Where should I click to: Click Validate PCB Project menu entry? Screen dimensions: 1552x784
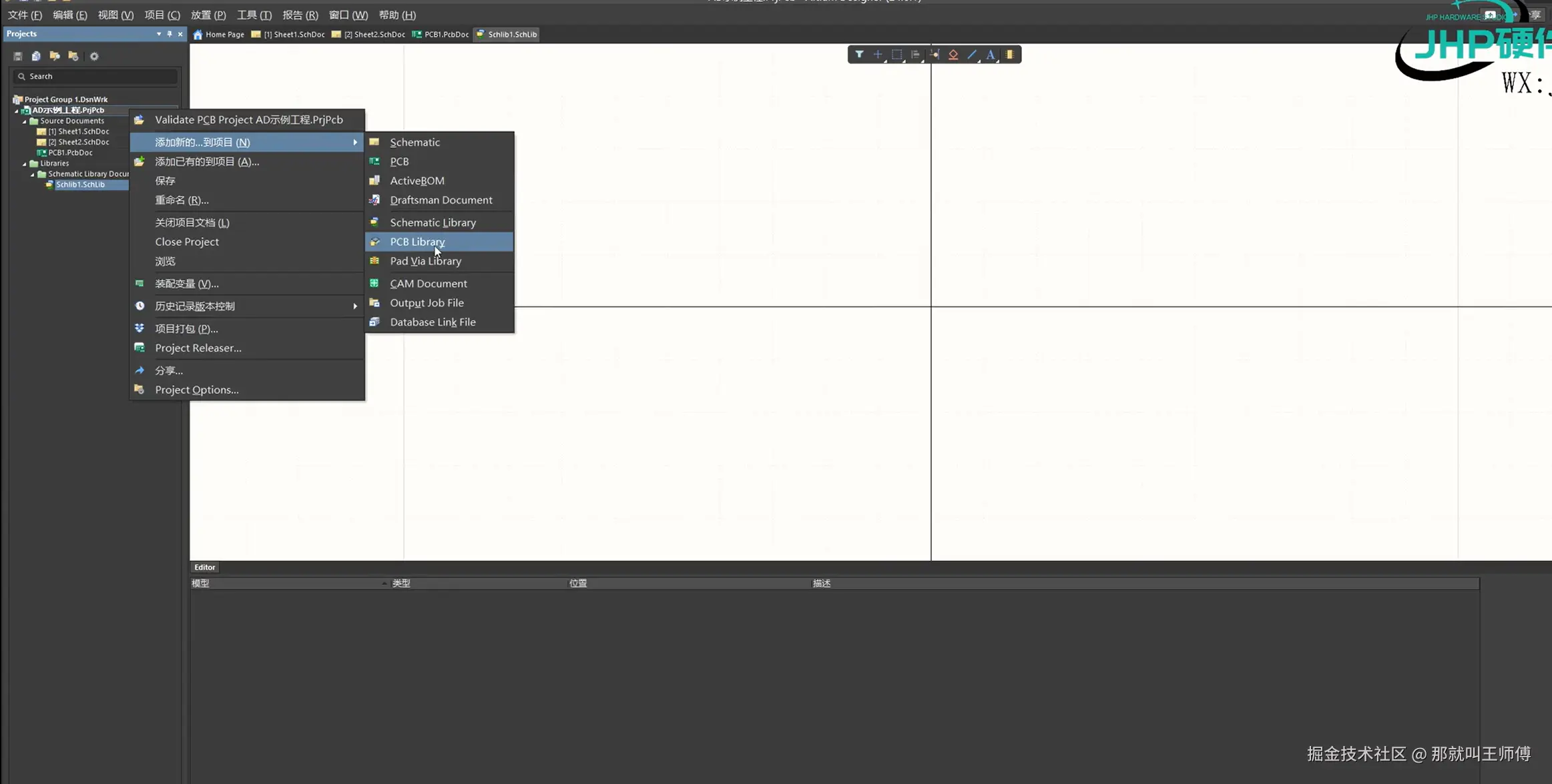(247, 119)
